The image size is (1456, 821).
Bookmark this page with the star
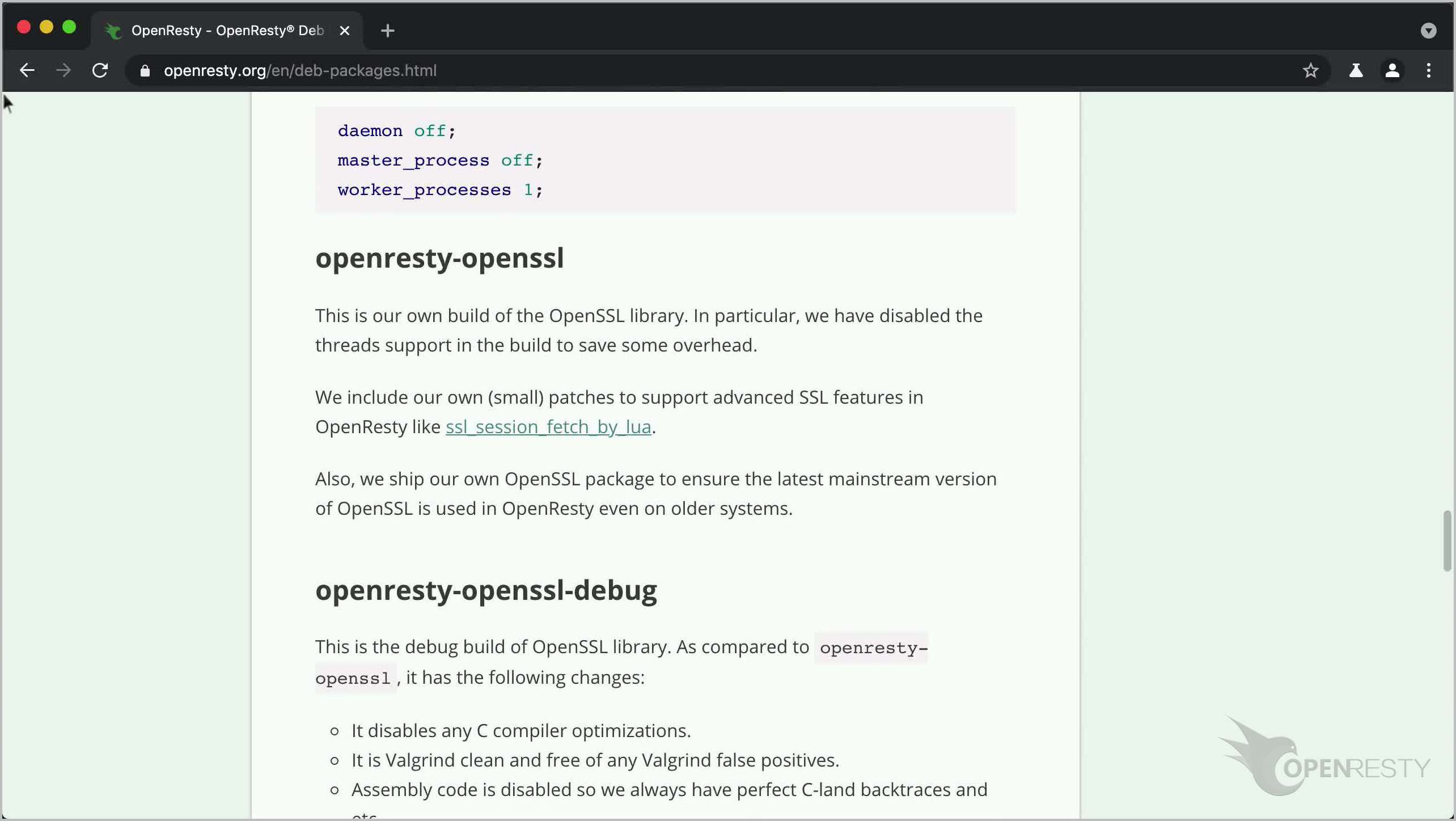point(1310,70)
